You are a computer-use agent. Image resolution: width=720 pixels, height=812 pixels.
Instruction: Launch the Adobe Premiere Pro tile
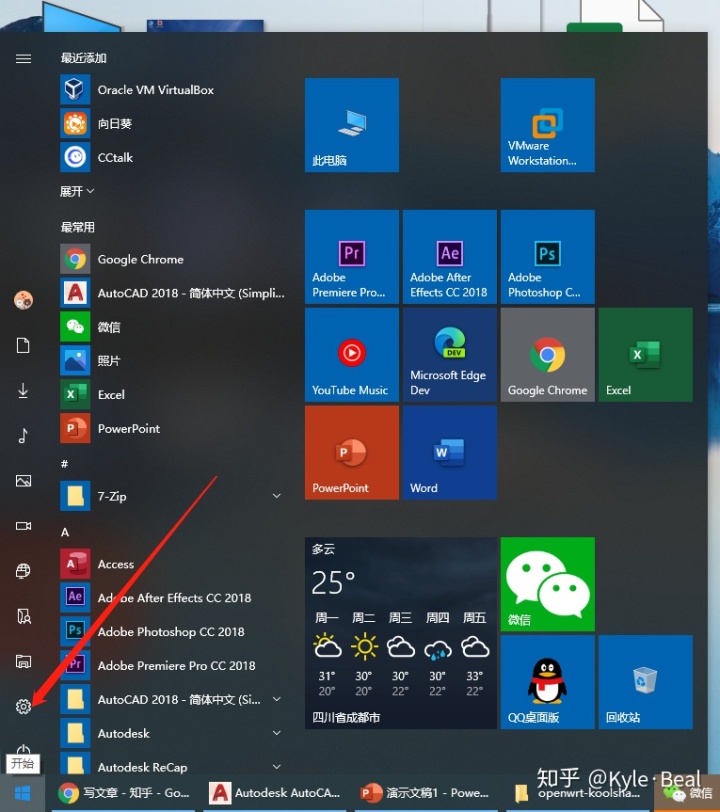352,256
